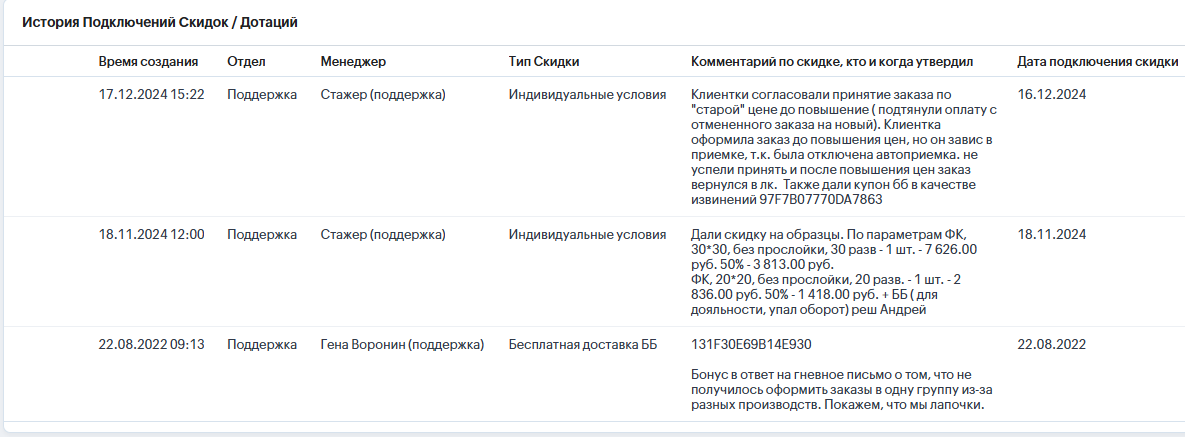Click the comment starting 'Бонус в ответ на гневное письмо'
Image resolution: width=1185 pixels, height=437 pixels.
point(840,390)
